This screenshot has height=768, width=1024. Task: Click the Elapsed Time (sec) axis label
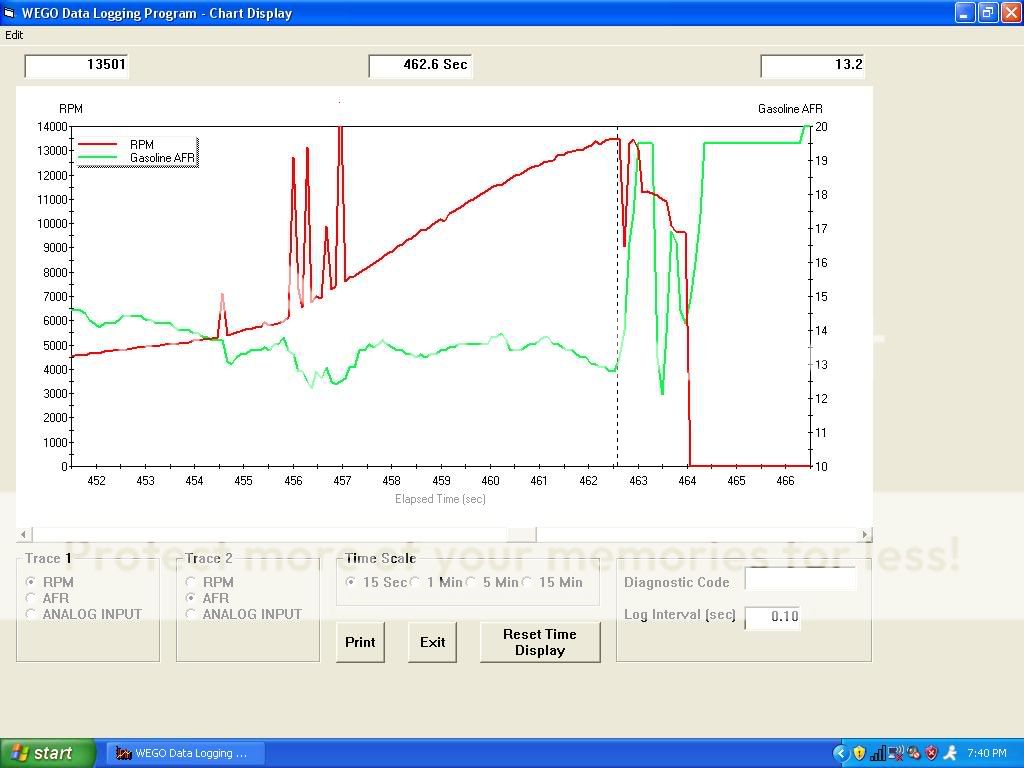pos(440,499)
